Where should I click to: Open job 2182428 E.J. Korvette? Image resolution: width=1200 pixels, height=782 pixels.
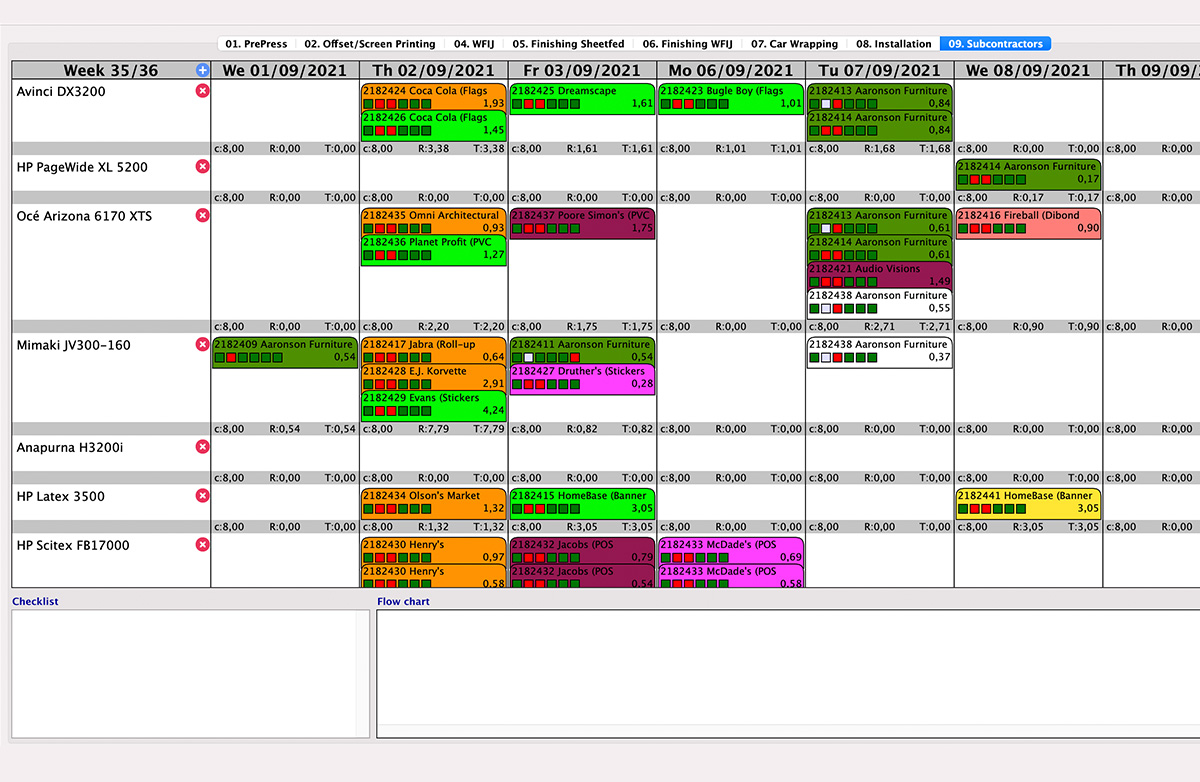434,378
